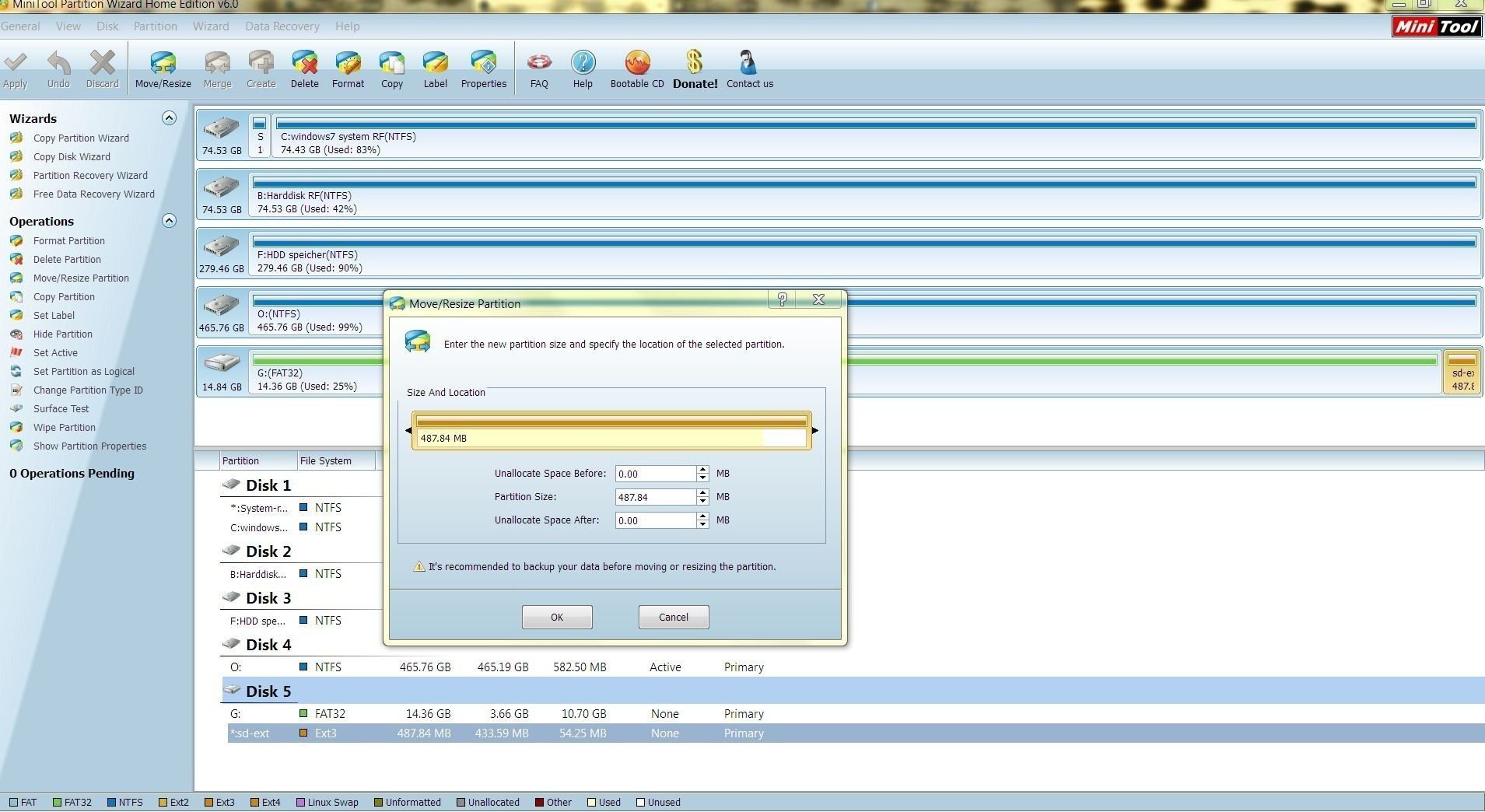Open the Properties toolbar icon
This screenshot has width=1485, height=812.
tap(483, 62)
